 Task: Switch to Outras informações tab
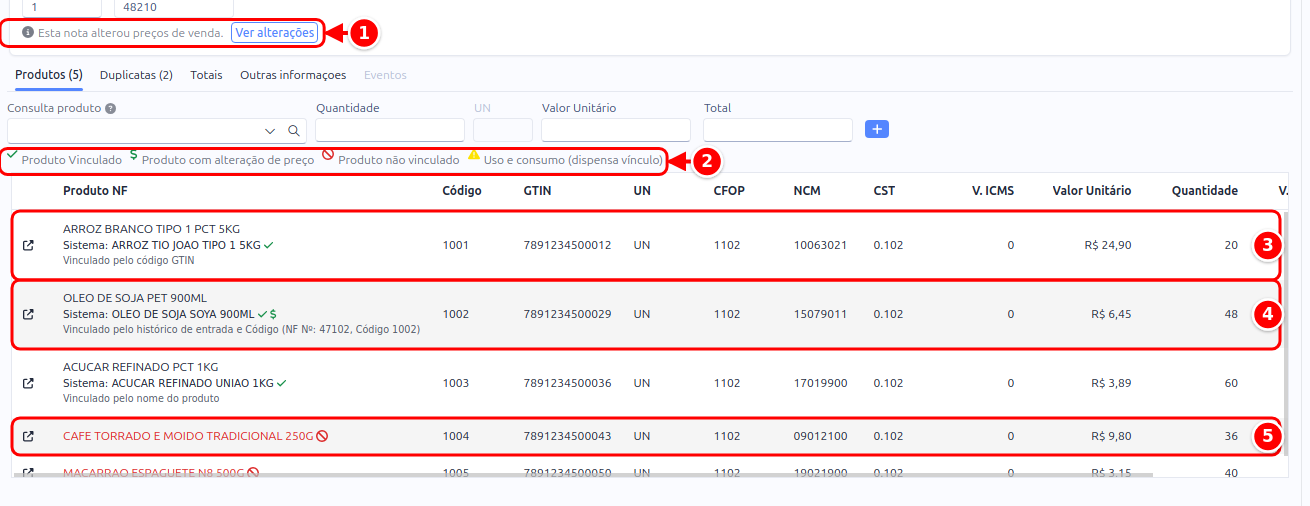pyautogui.click(x=293, y=75)
